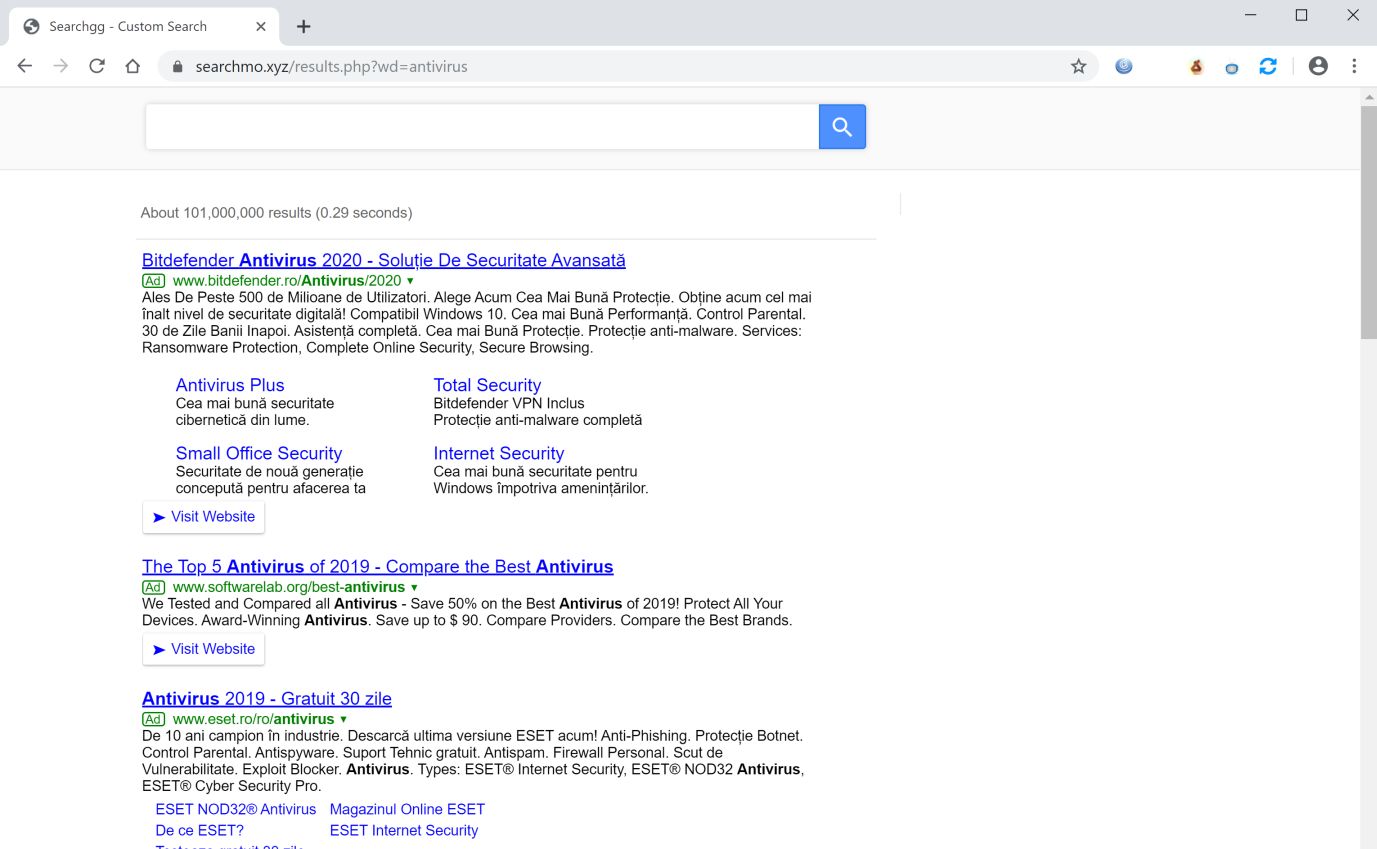Click the scrollbar up arrow
Screen dimensions: 1377x849
(1368, 96)
